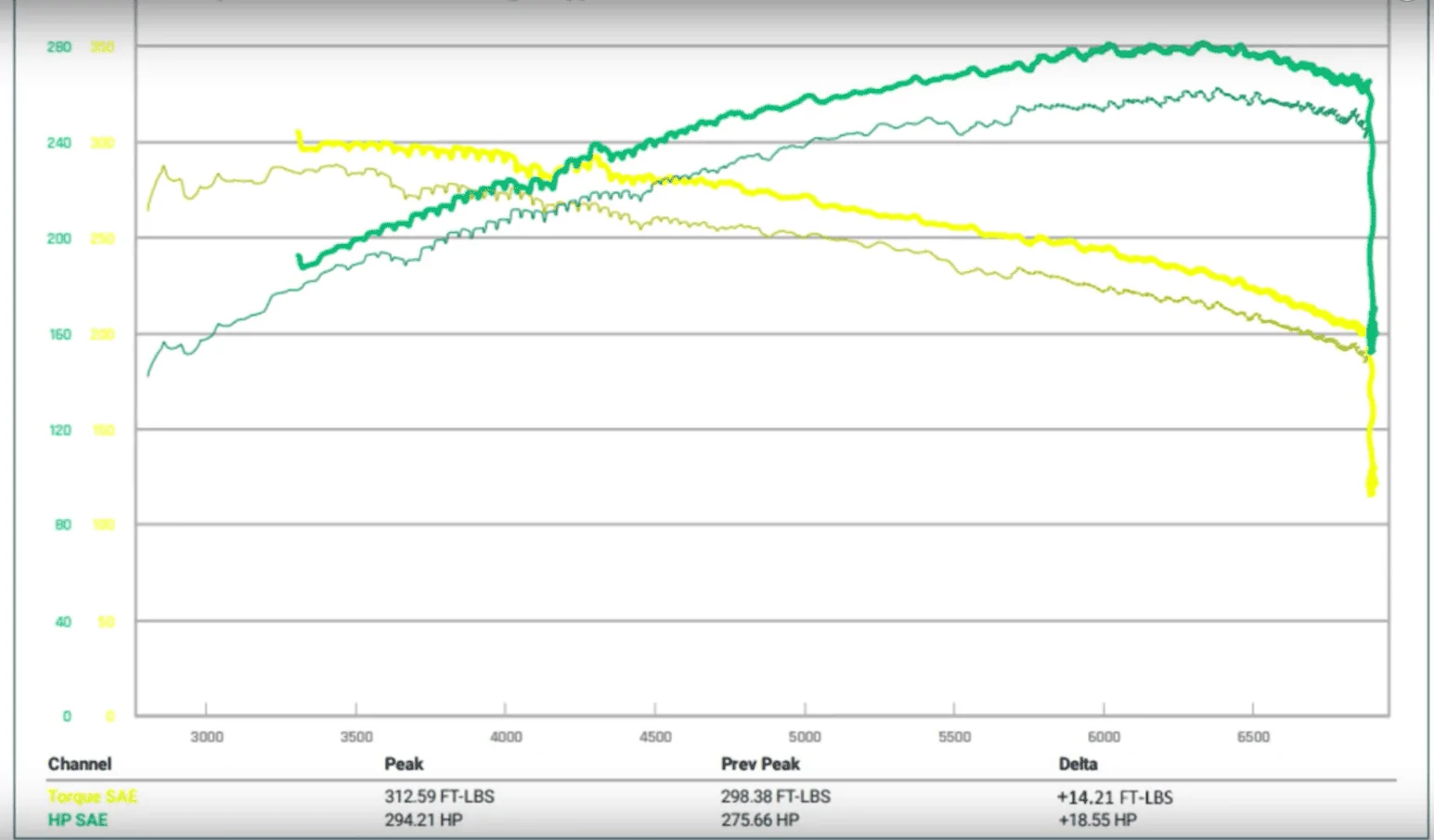Click the green 40 y-axis label
This screenshot has width=1434, height=840.
pos(63,622)
